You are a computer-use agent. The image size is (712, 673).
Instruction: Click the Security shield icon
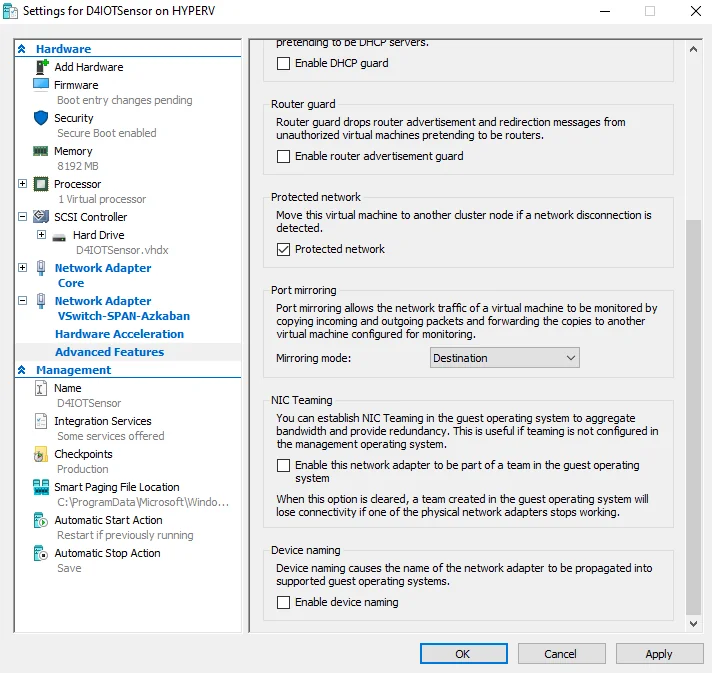pos(41,118)
